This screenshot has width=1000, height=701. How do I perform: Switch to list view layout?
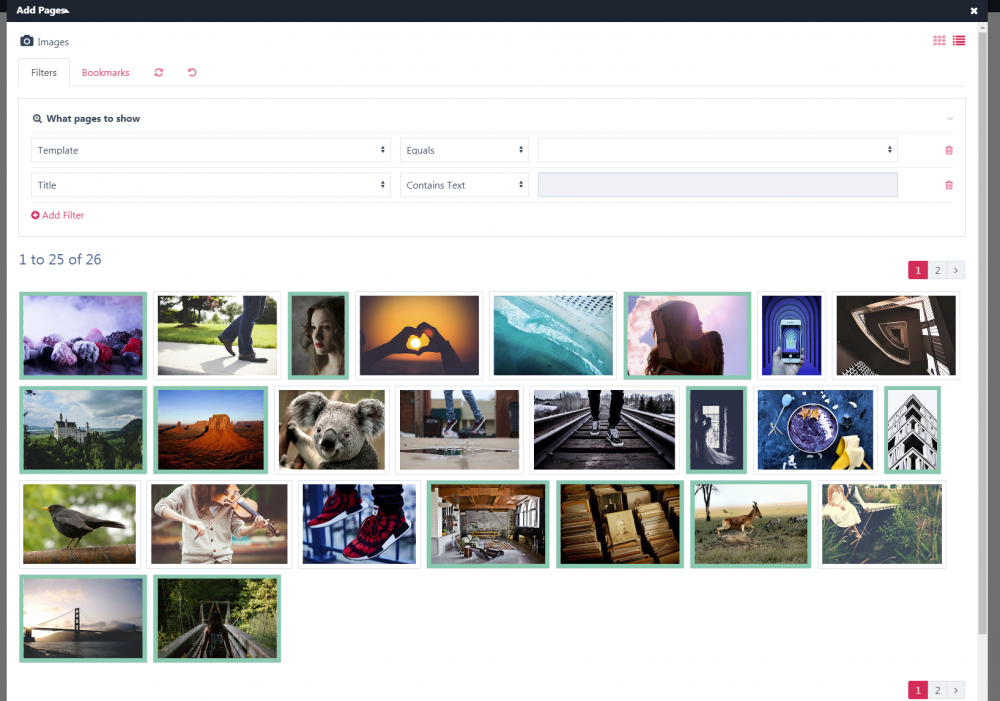point(959,40)
